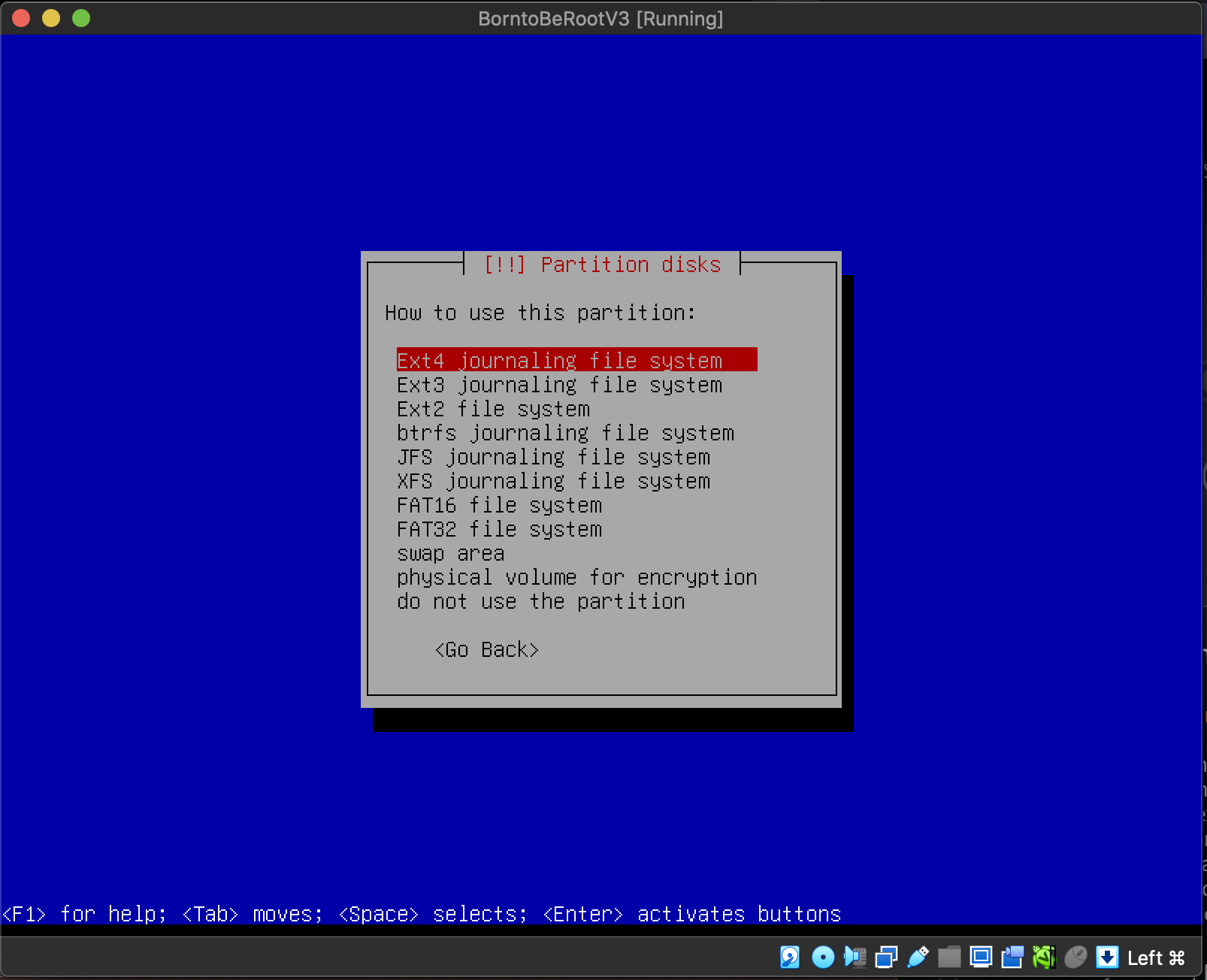Select Ext3 journaling file system
Screen dimensions: 1207x980
coord(559,385)
